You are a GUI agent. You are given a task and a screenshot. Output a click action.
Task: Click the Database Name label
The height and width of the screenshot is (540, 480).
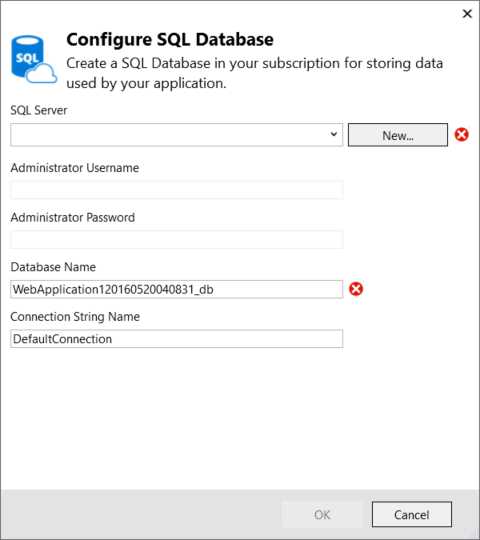(53, 267)
